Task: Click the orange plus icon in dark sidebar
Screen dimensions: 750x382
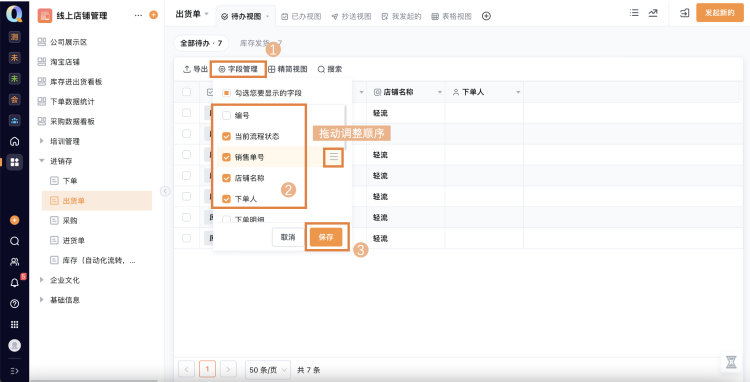Action: (x=15, y=220)
